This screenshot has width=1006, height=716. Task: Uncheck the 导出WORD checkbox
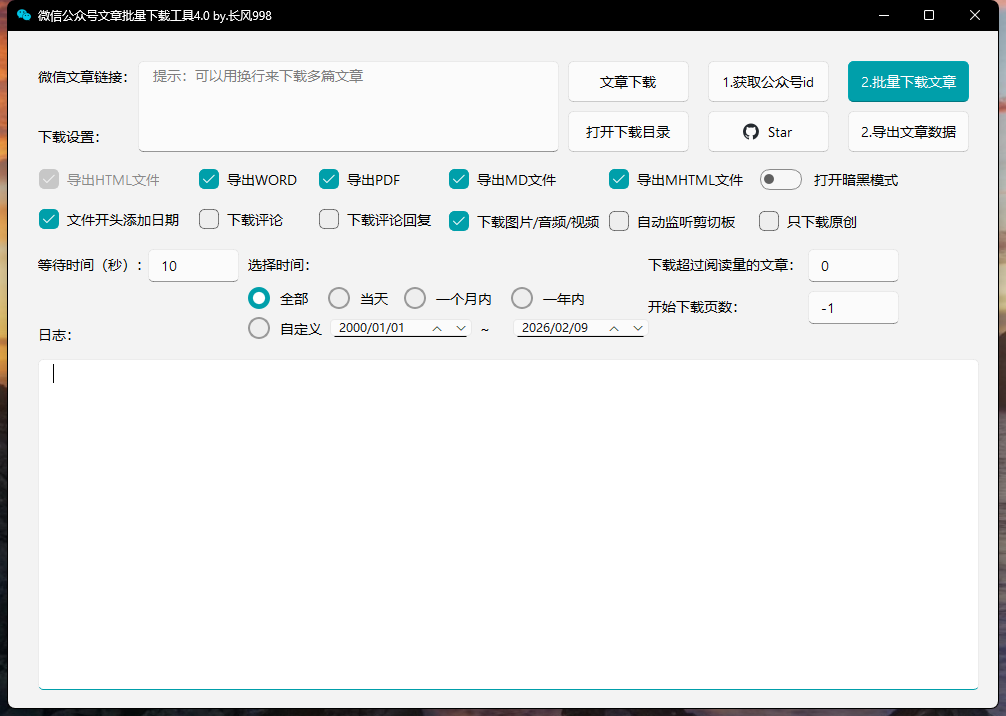click(x=209, y=179)
